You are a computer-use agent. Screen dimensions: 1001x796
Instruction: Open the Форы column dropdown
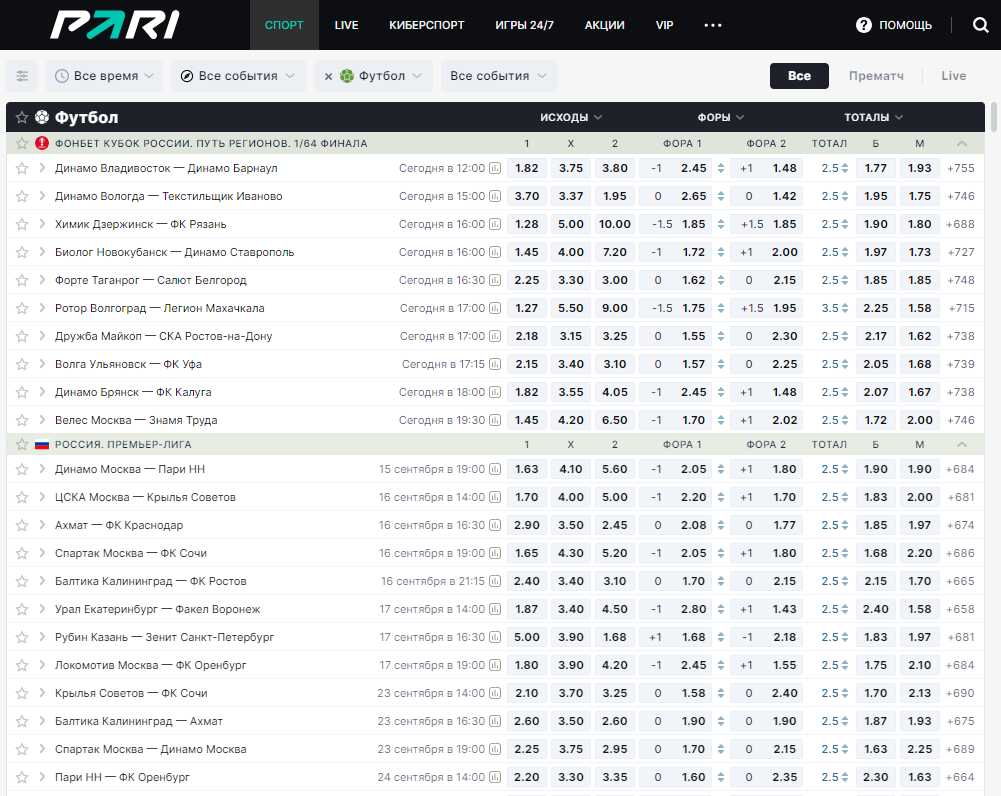[721, 117]
